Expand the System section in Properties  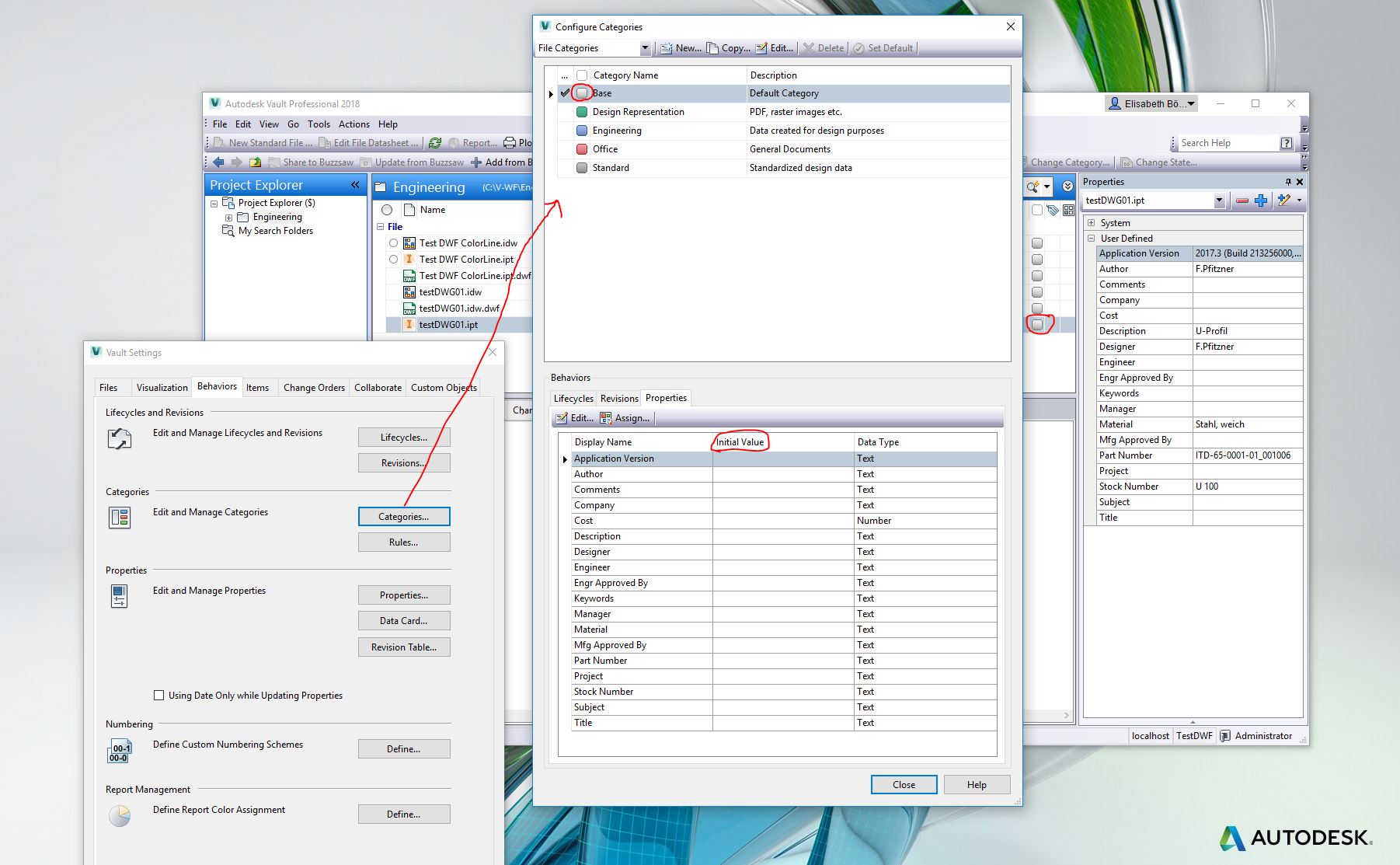1092,222
